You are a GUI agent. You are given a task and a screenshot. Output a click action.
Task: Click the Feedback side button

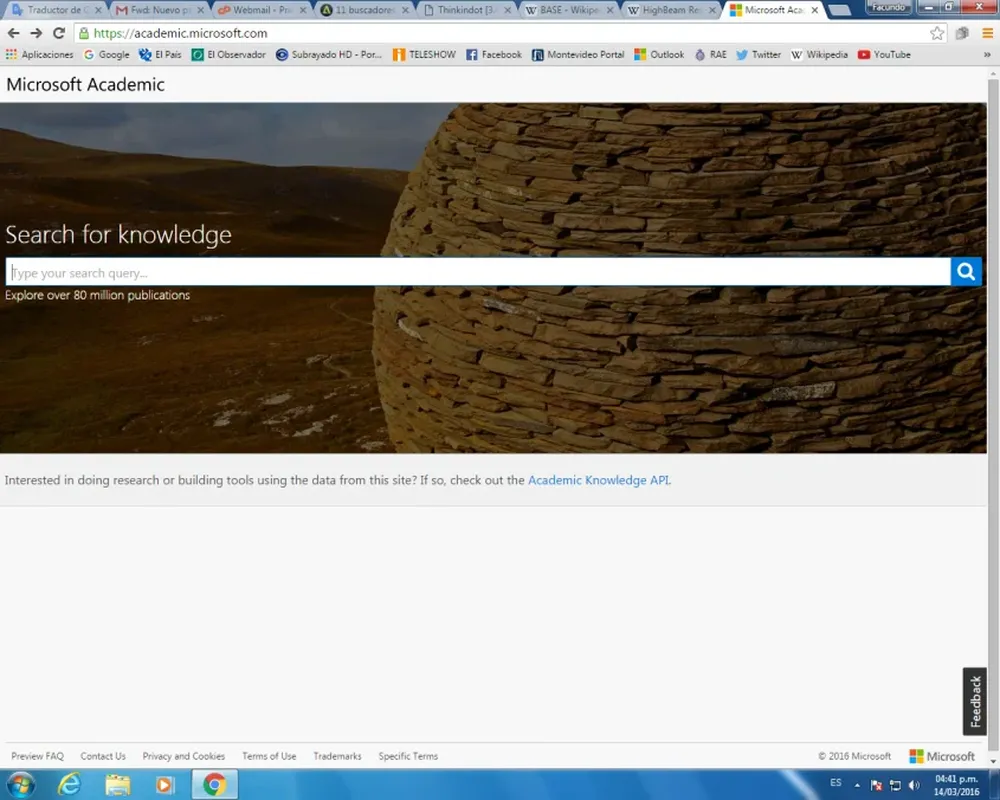[x=975, y=701]
